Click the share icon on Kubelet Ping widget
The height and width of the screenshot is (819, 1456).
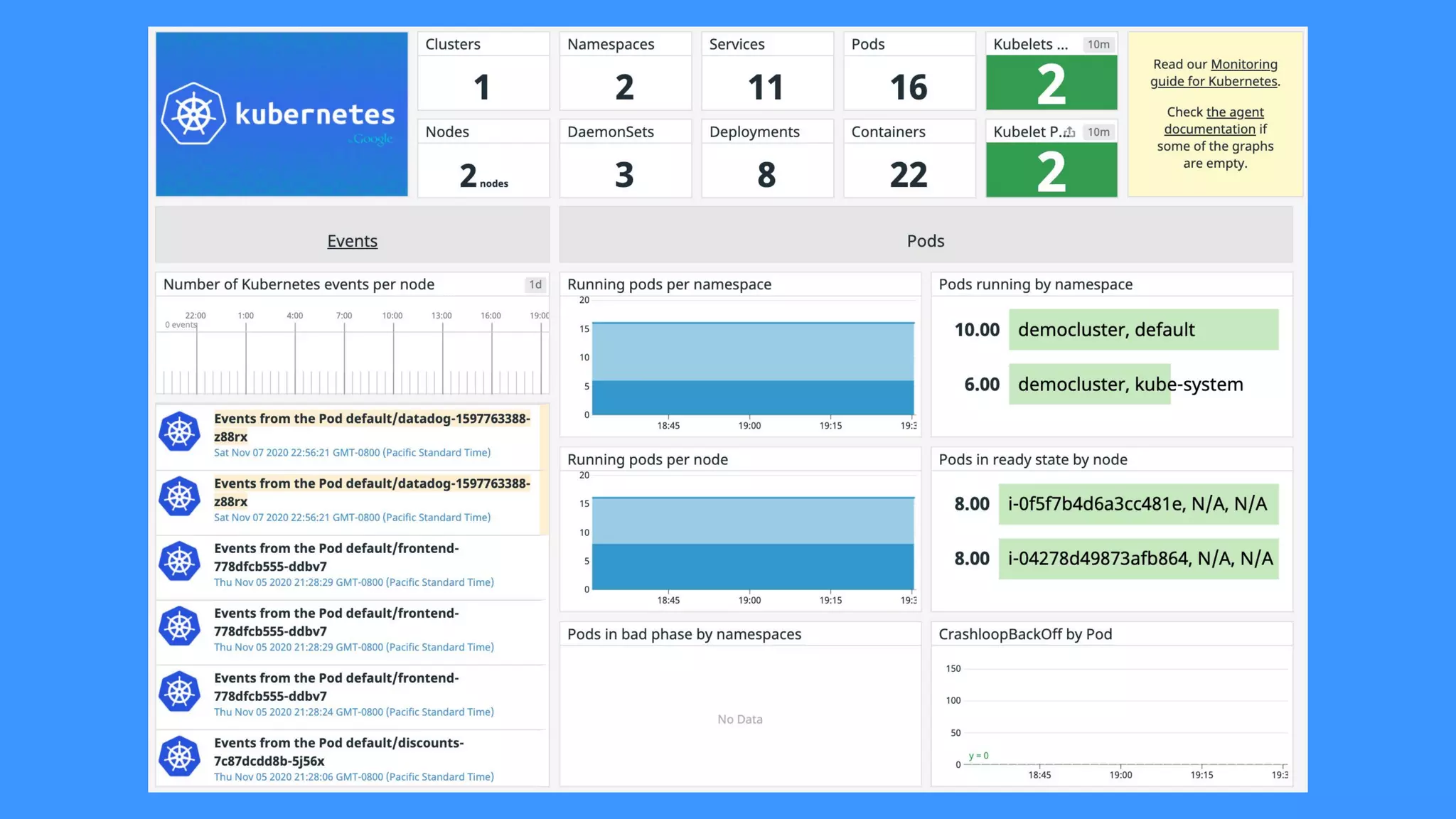pyautogui.click(x=1069, y=132)
